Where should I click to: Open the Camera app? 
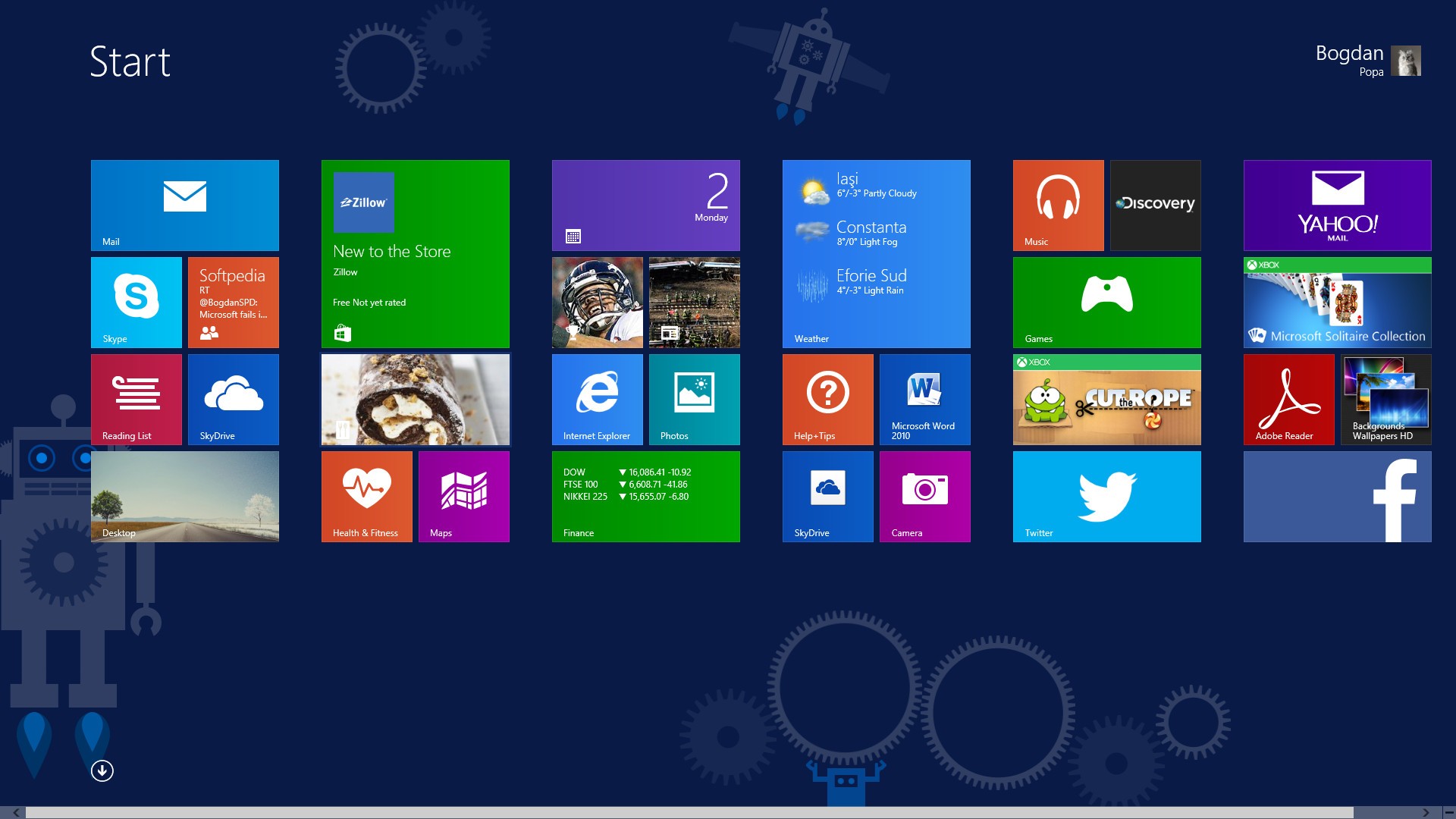coord(924,496)
